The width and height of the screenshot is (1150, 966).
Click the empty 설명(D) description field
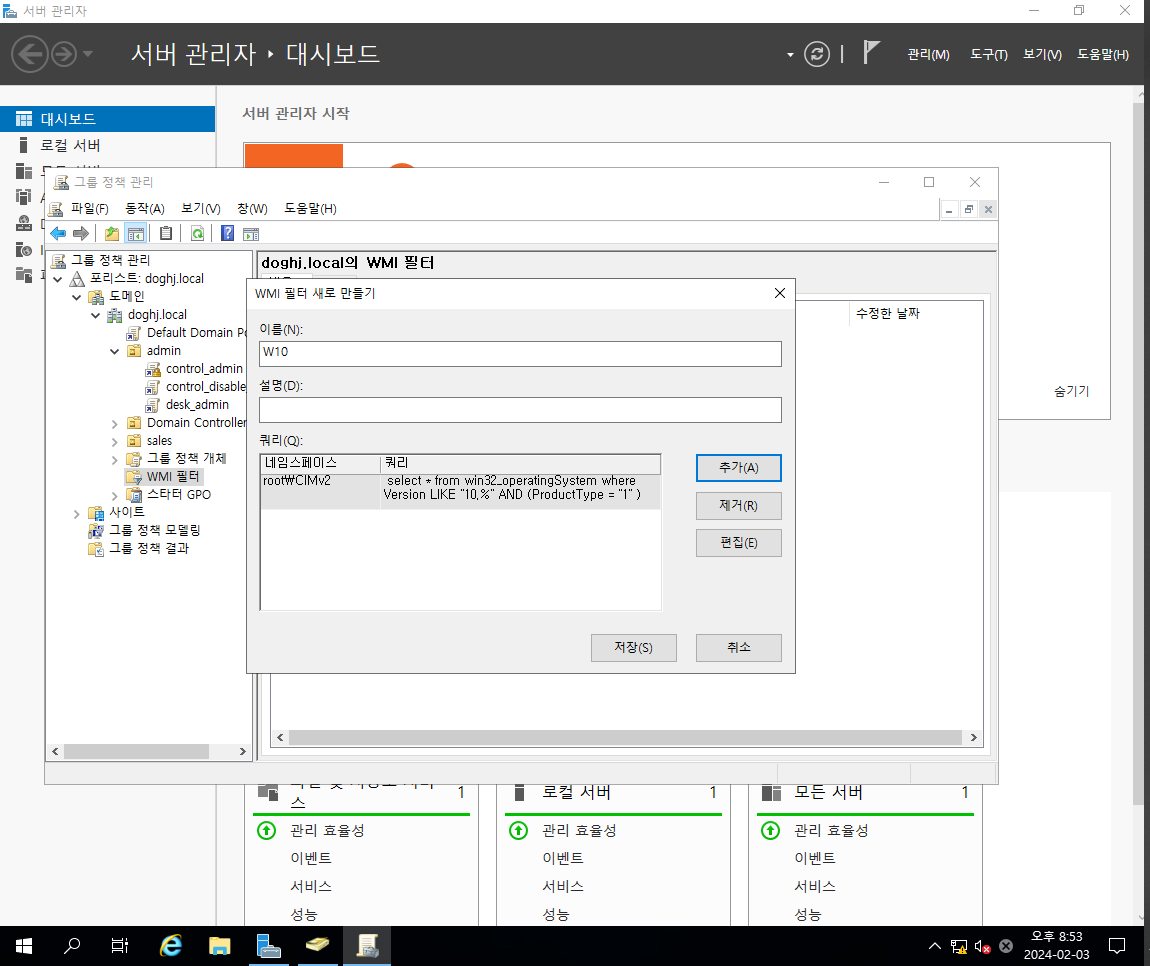point(520,410)
